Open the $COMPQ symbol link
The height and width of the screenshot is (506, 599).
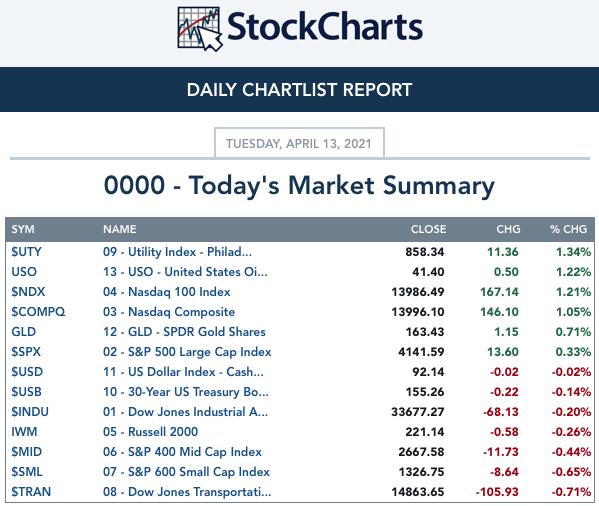[x=38, y=312]
